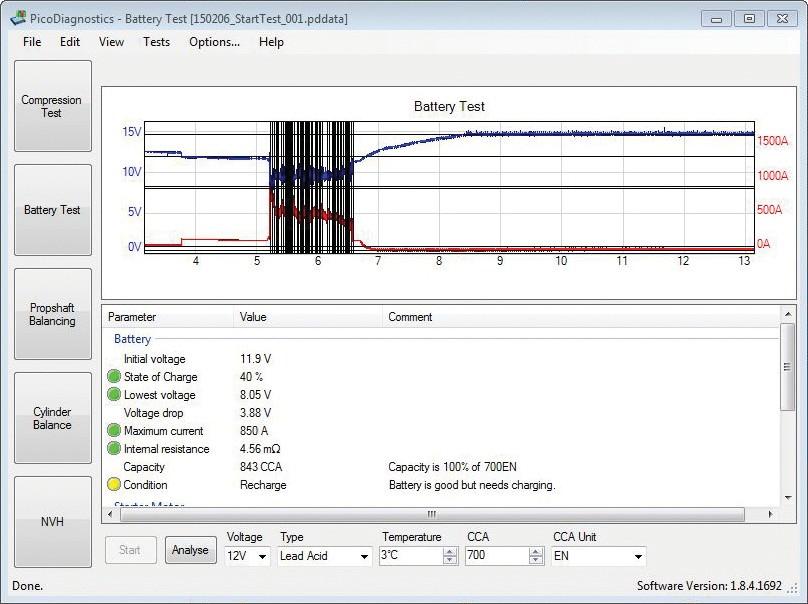
Task: Select the Initial voltage row
Action: click(x=155, y=359)
